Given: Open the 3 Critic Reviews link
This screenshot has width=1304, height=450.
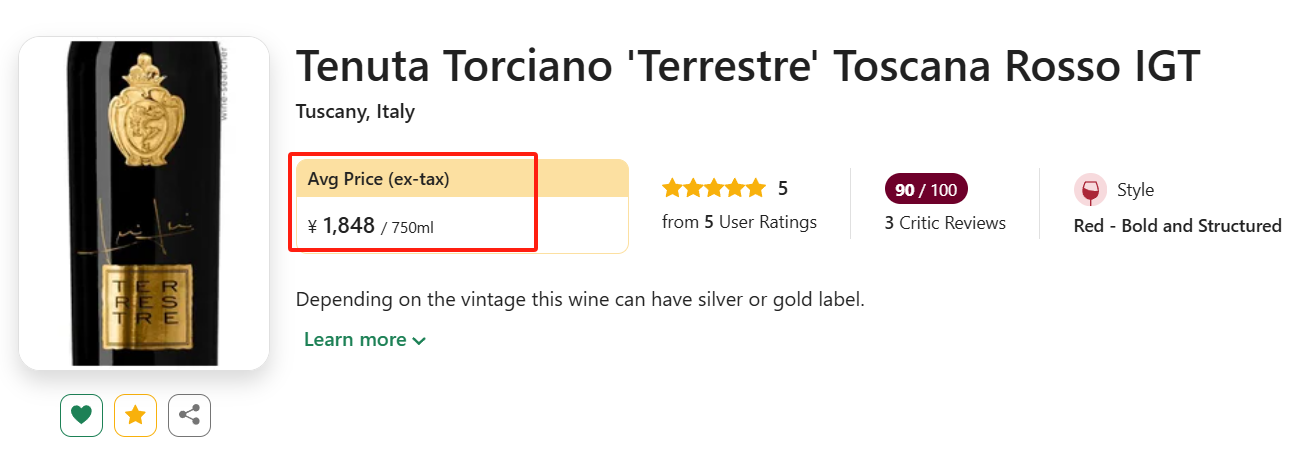Looking at the screenshot, I should coord(945,223).
